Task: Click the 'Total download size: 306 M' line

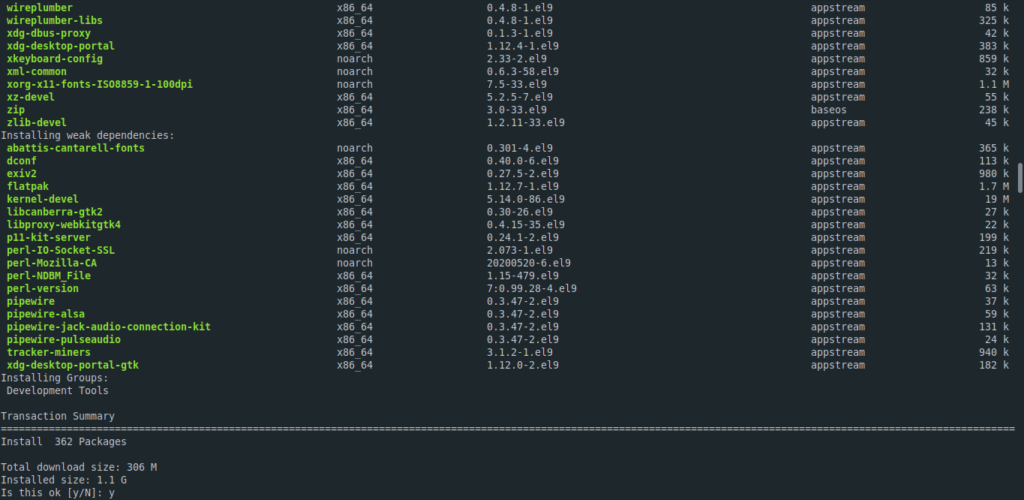Action: [78, 467]
